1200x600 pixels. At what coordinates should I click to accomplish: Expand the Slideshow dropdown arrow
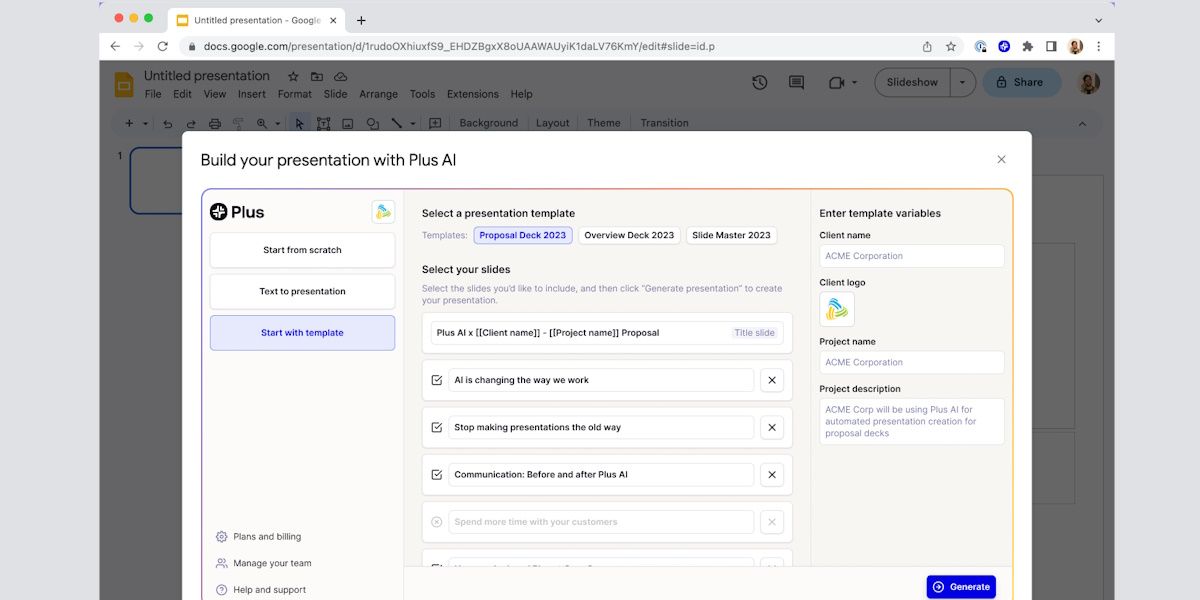point(963,83)
